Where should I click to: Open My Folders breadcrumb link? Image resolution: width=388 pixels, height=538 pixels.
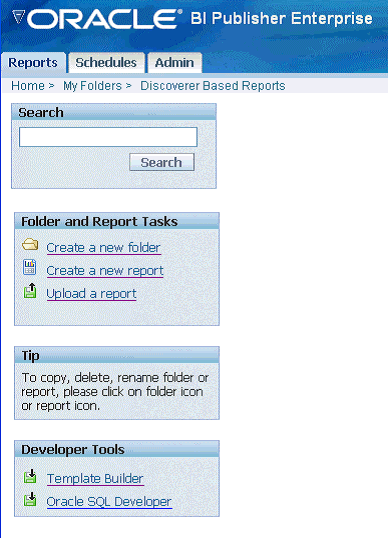[x=92, y=86]
